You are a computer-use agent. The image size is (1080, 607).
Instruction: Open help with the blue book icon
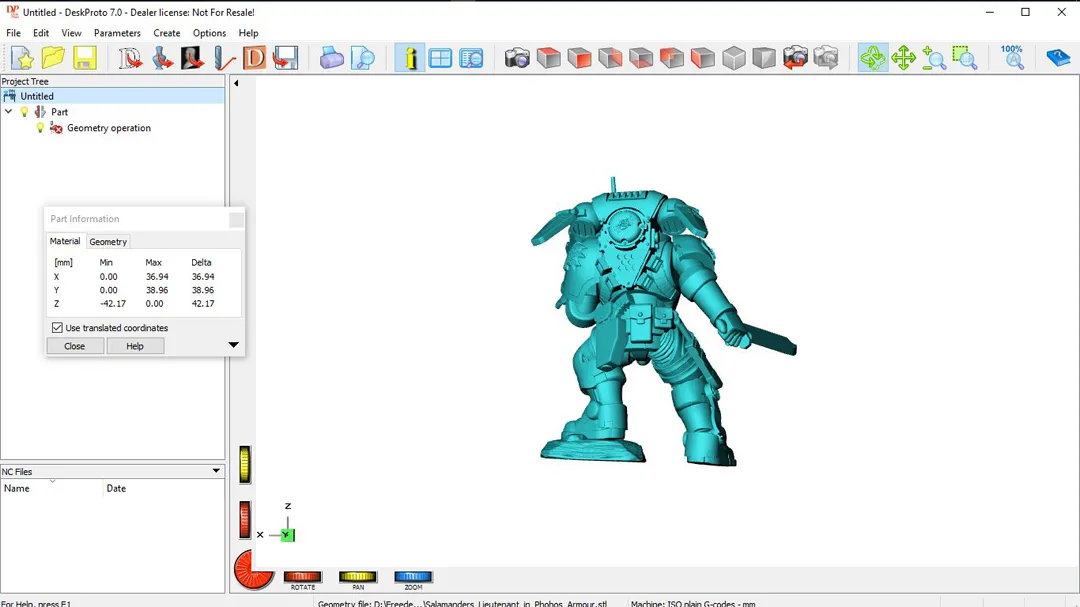[x=1058, y=59]
